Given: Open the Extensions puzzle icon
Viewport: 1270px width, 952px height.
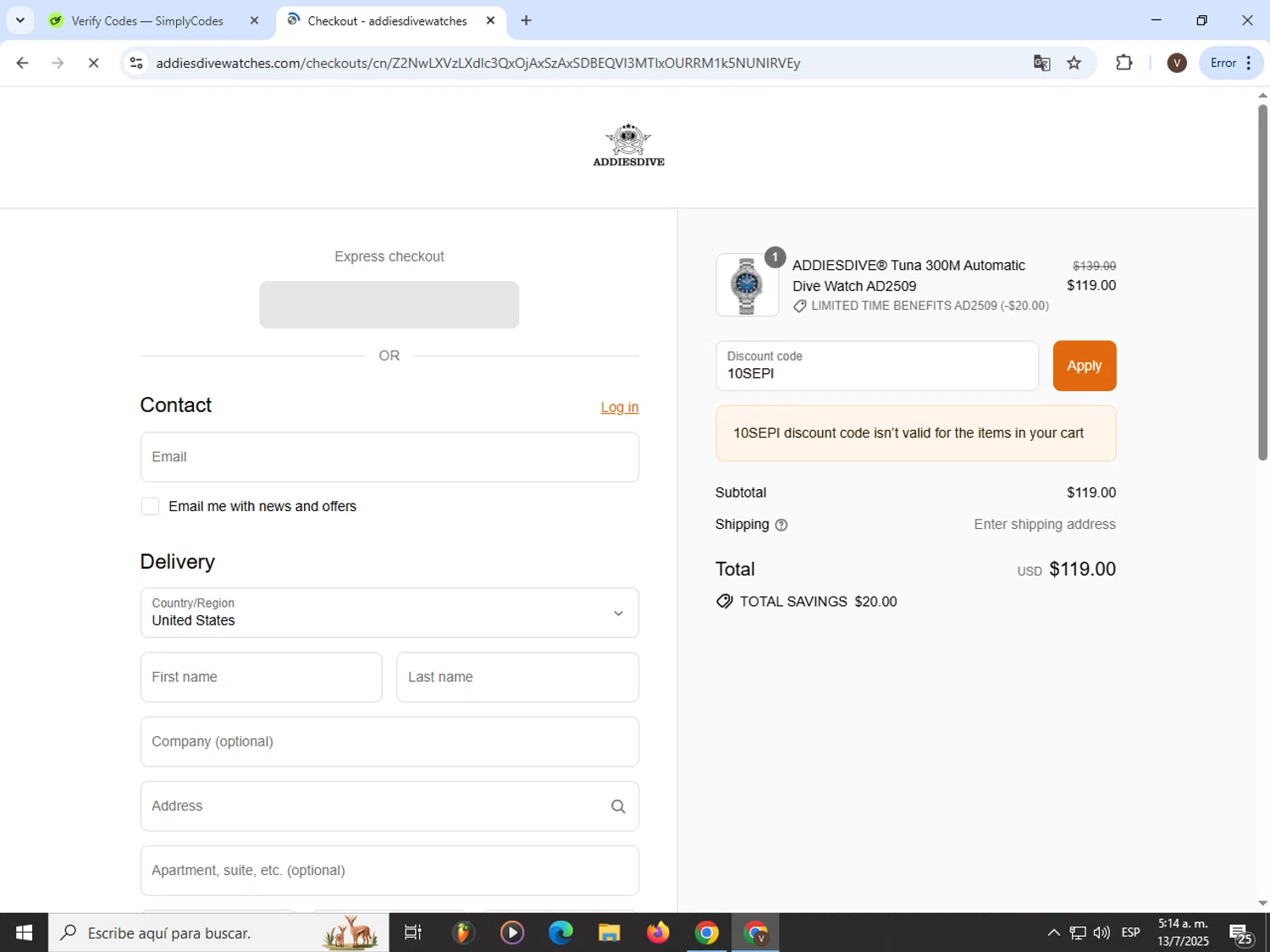Looking at the screenshot, I should (1124, 63).
